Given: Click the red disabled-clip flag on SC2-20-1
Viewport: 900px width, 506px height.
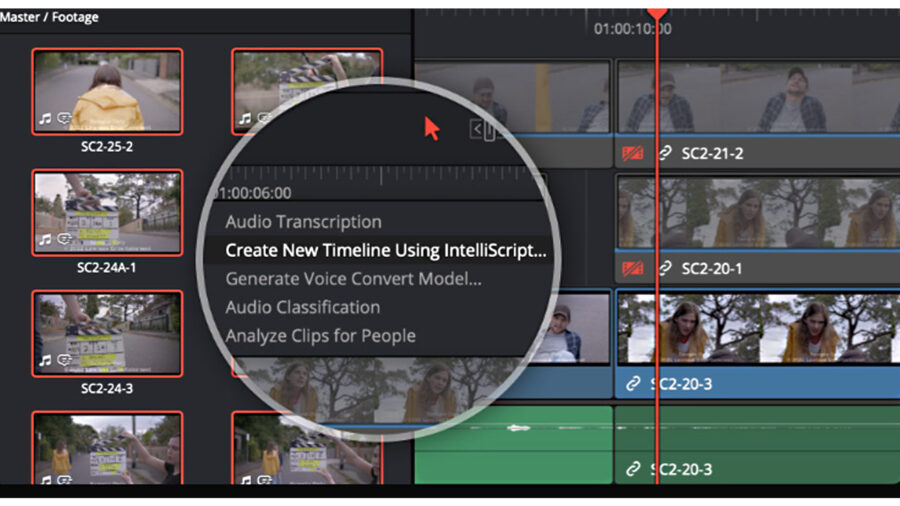Looking at the screenshot, I should coord(633,268).
